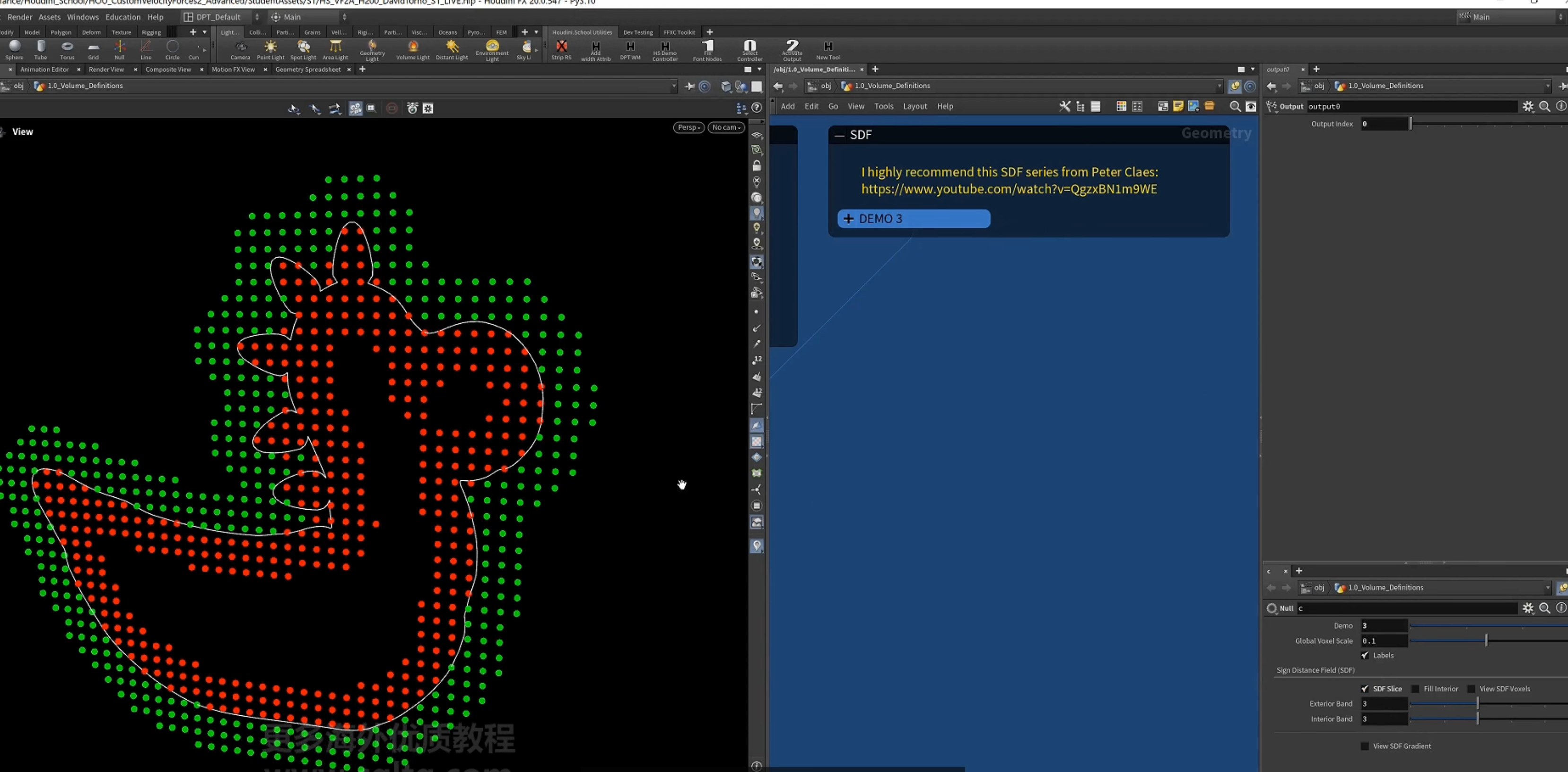Select the Point Light shelf tool
The image size is (1568, 772).
click(x=270, y=50)
